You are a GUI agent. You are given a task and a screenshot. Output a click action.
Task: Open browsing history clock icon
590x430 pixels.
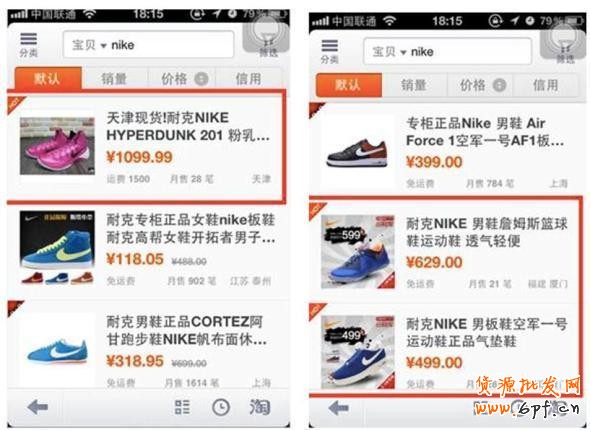221,407
